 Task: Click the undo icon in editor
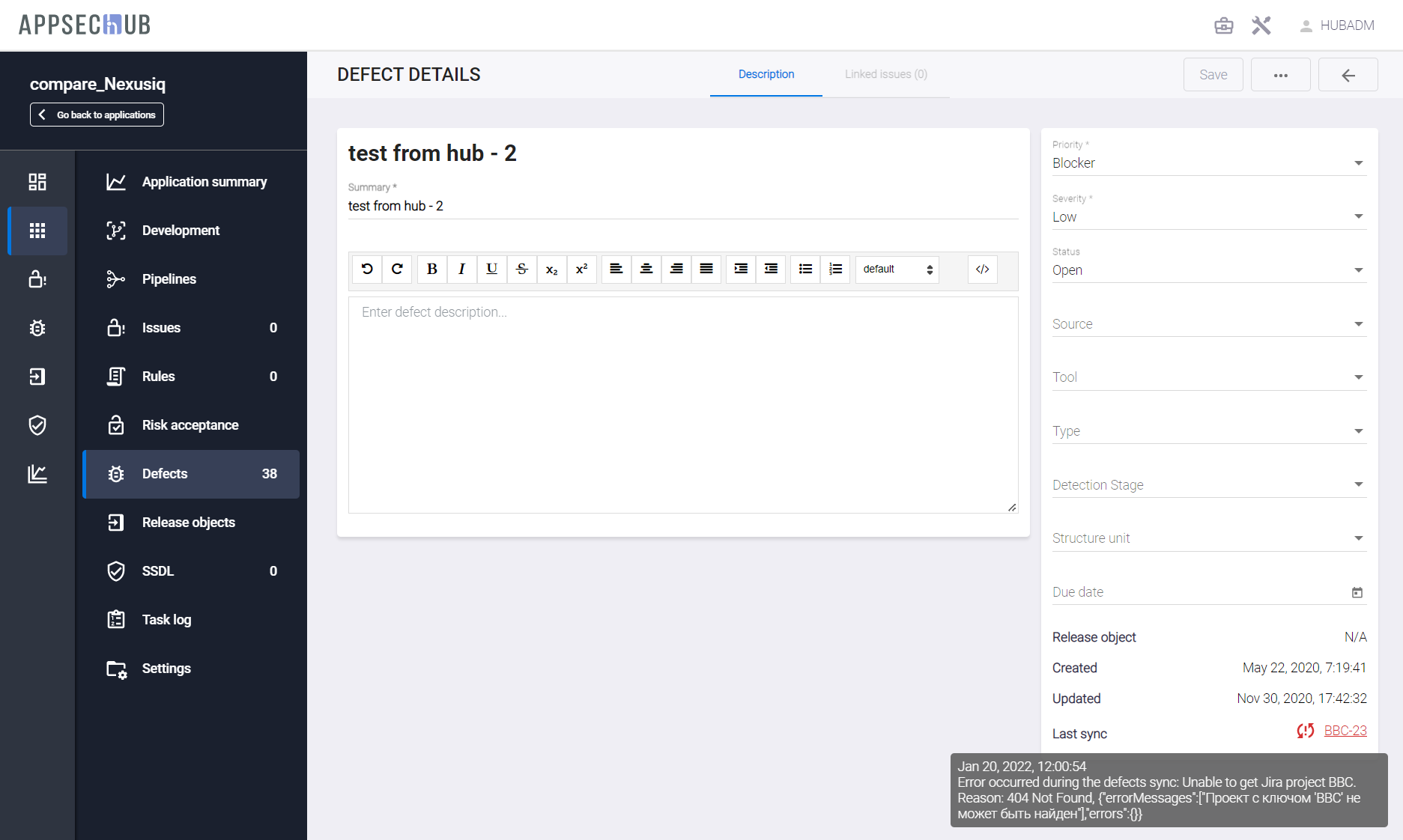click(x=367, y=270)
